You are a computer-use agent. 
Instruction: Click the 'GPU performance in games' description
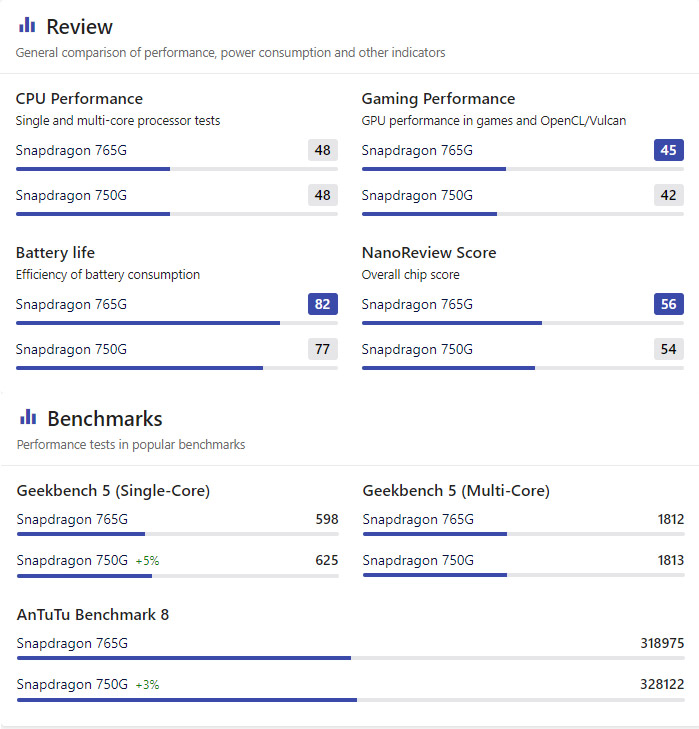click(493, 121)
